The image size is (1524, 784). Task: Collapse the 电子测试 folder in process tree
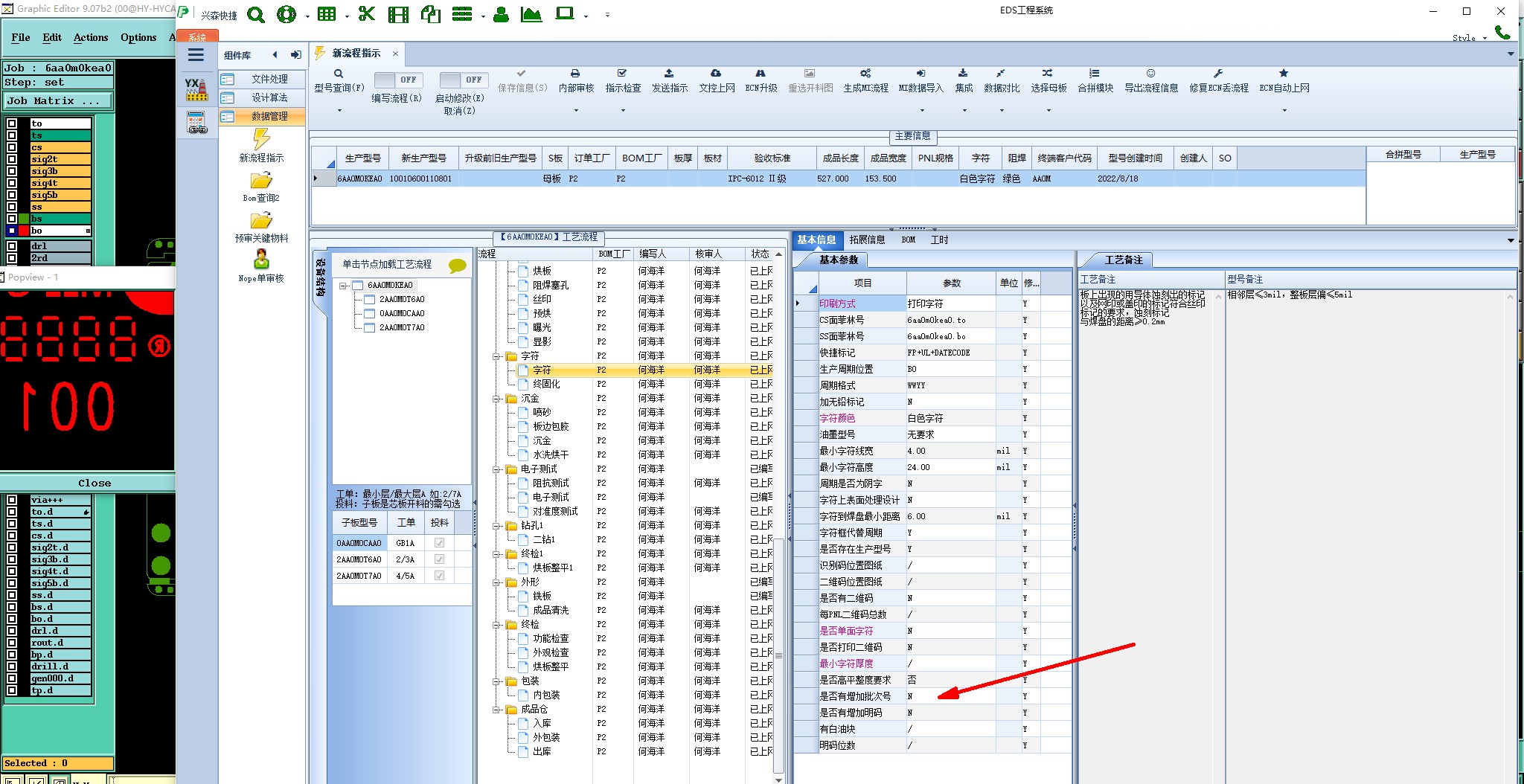coord(496,469)
